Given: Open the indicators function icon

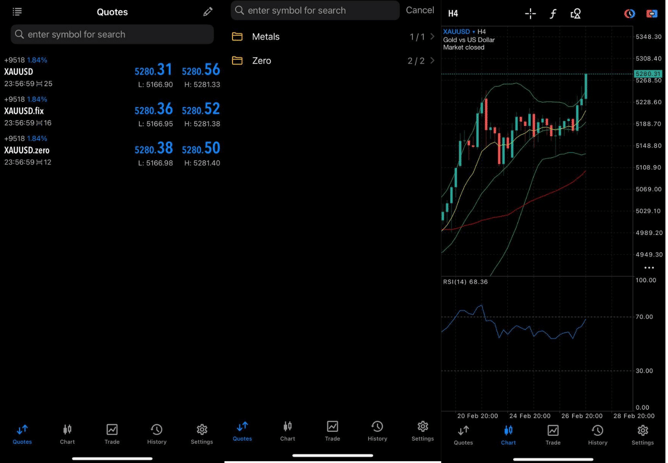Looking at the screenshot, I should click(553, 14).
